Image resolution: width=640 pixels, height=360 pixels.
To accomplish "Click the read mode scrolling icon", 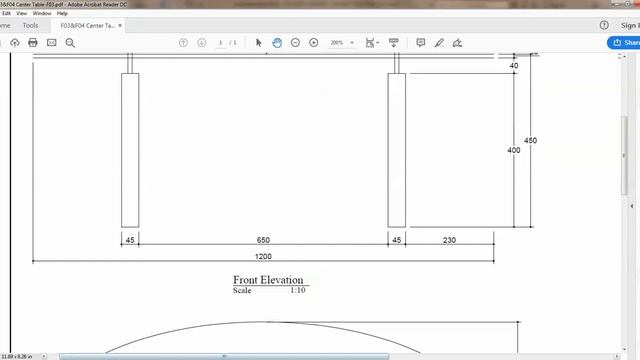I will click(393, 42).
